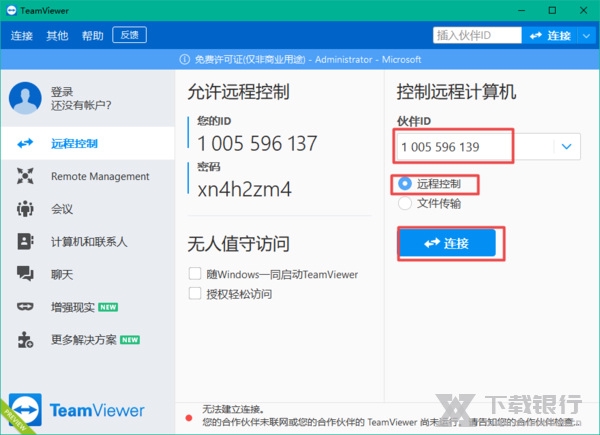Click the computers and contacts book icon
The image size is (600, 435).
(25, 241)
